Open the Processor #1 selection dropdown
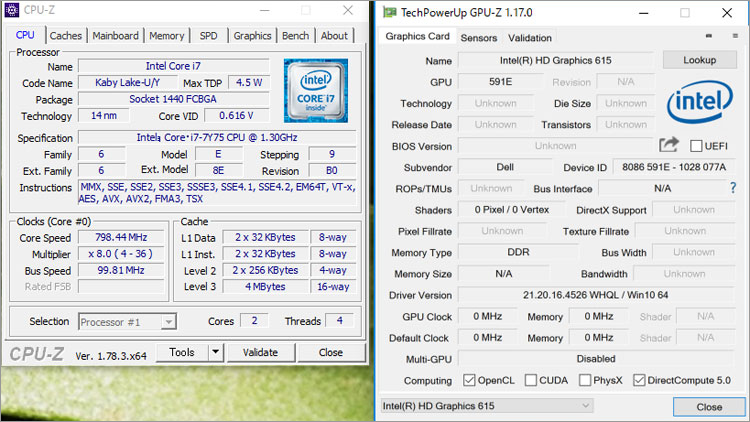 (x=127, y=322)
